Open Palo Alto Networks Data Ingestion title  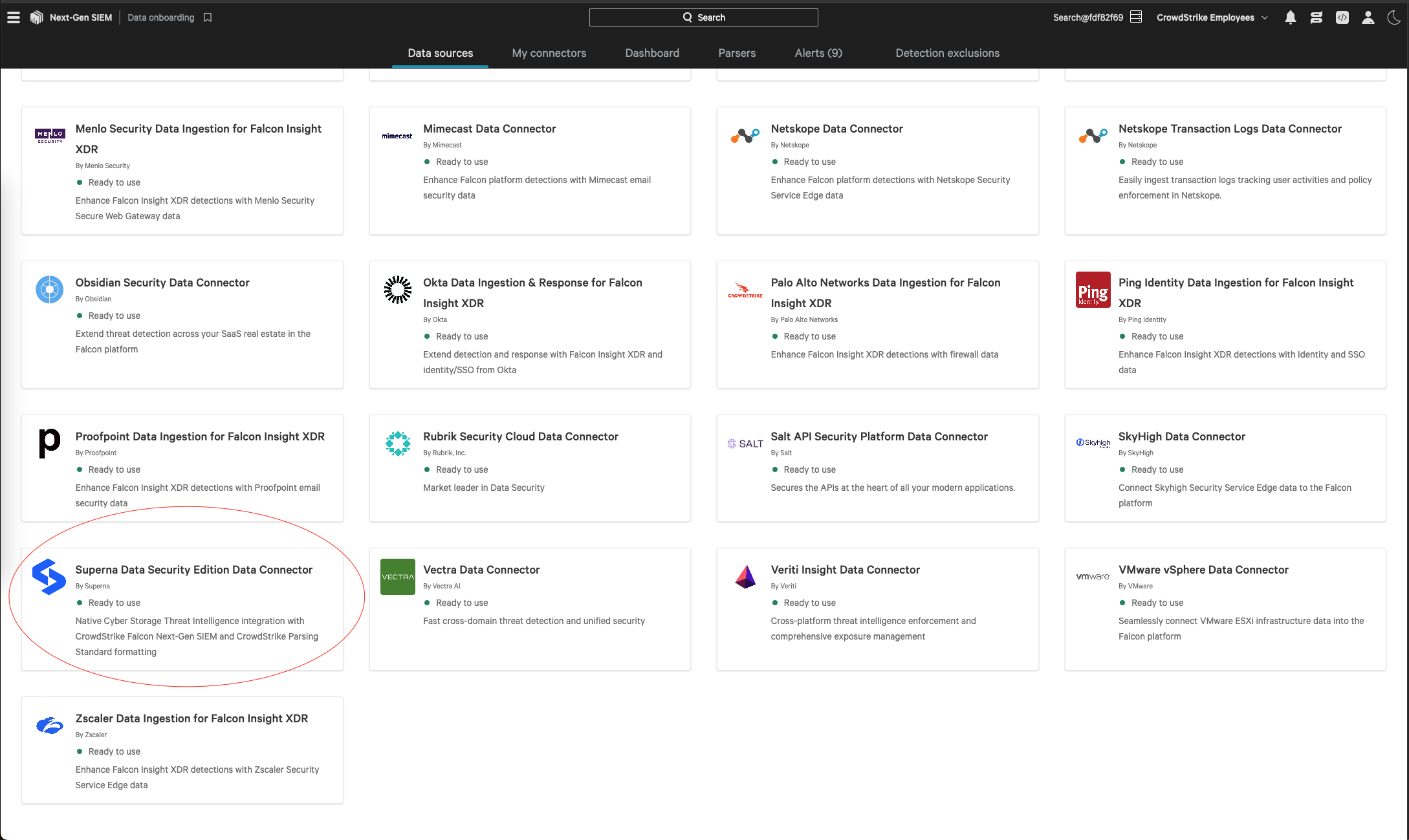(x=885, y=293)
